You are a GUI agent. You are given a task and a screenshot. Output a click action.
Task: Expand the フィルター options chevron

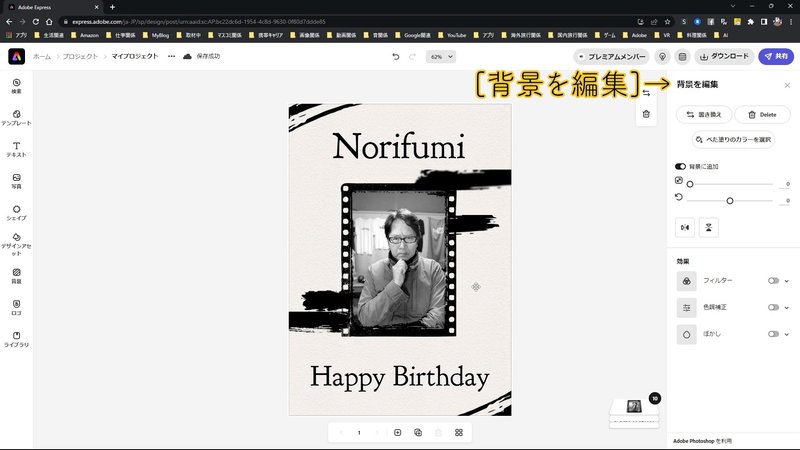pyautogui.click(x=787, y=281)
